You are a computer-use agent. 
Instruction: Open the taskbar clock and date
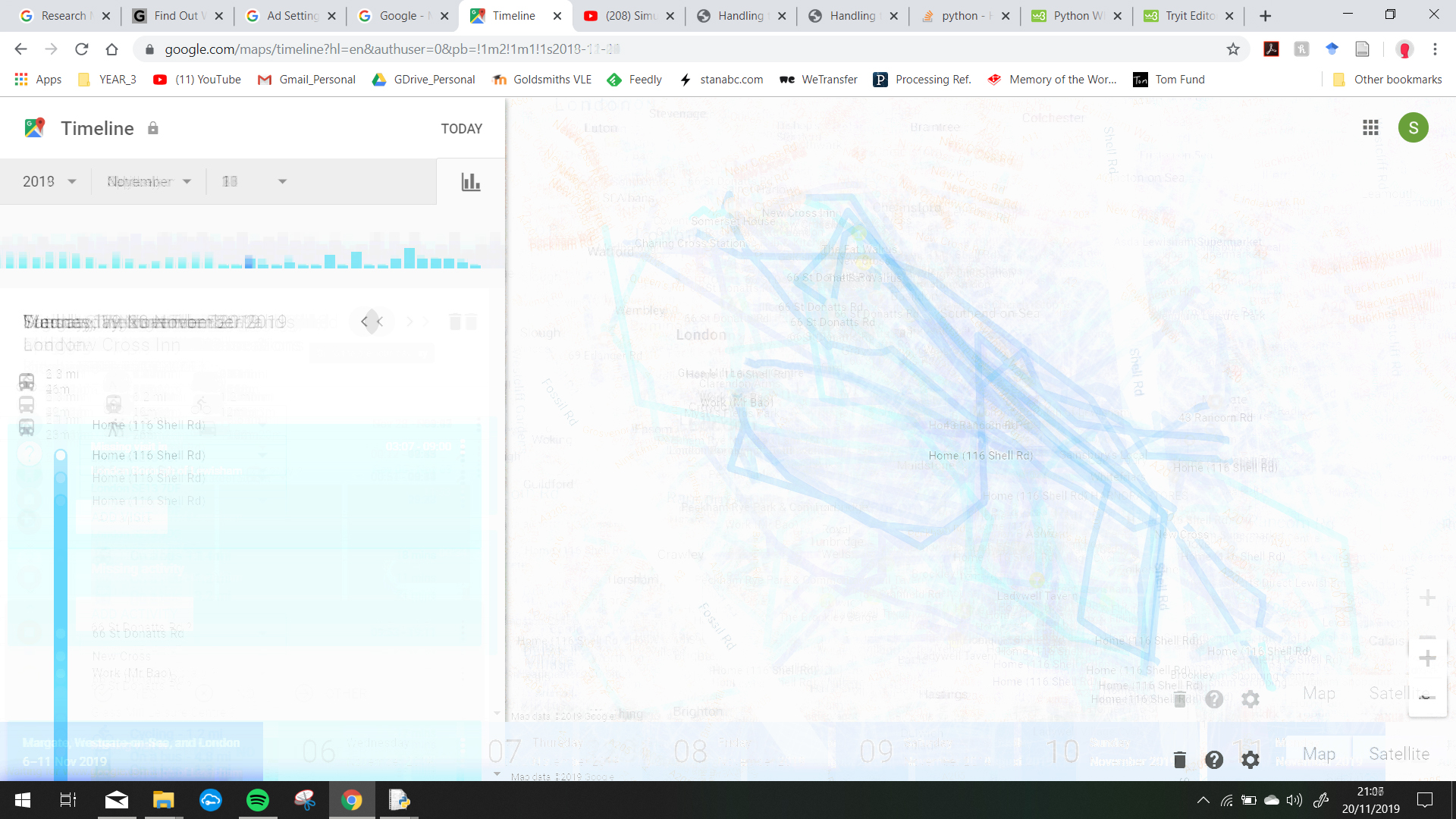[x=1371, y=800]
